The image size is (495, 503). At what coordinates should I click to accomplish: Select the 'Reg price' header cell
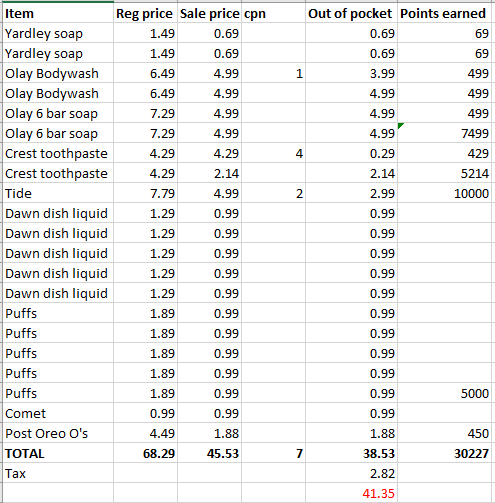145,13
